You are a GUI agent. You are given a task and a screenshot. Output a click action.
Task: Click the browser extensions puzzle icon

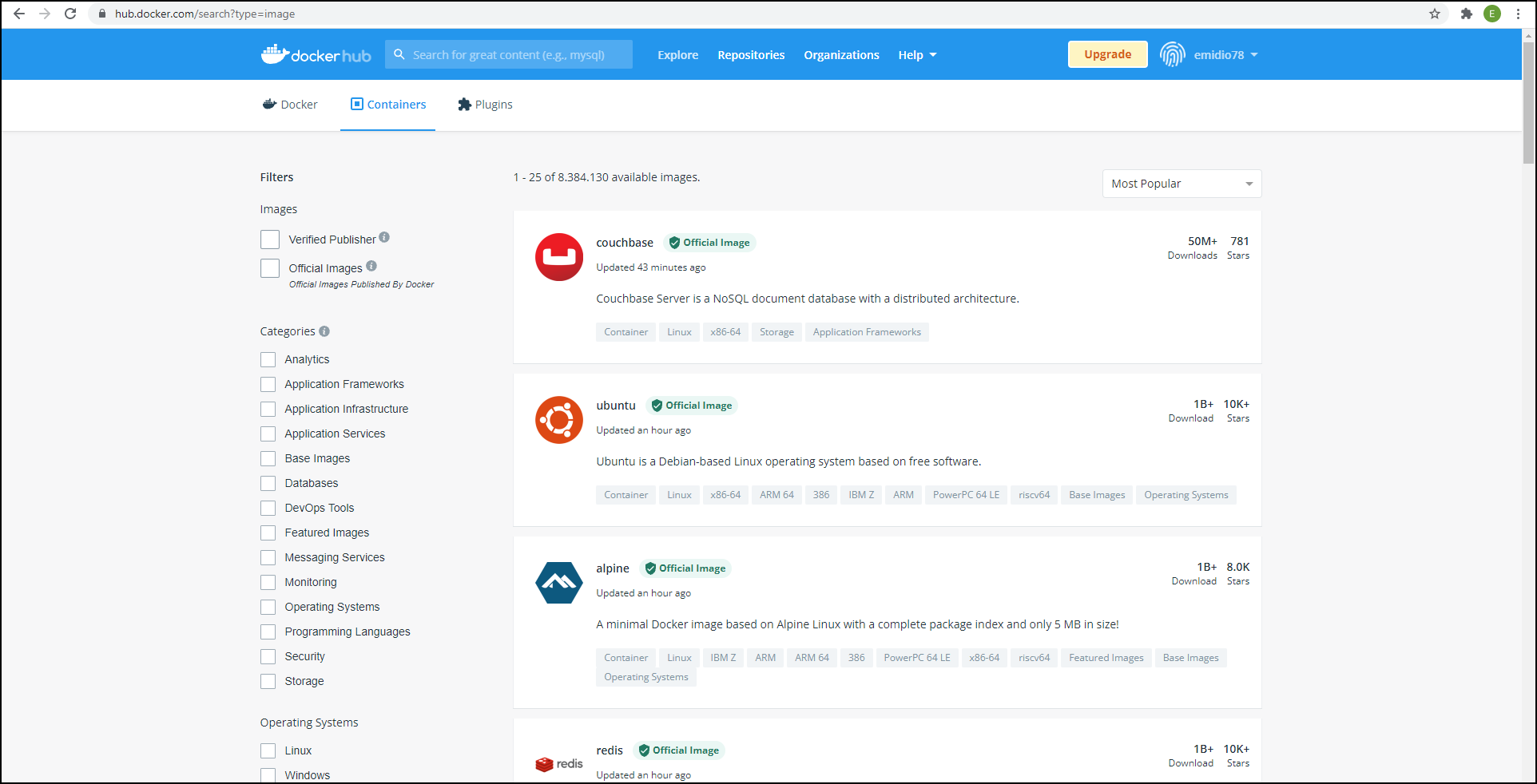coord(1466,14)
